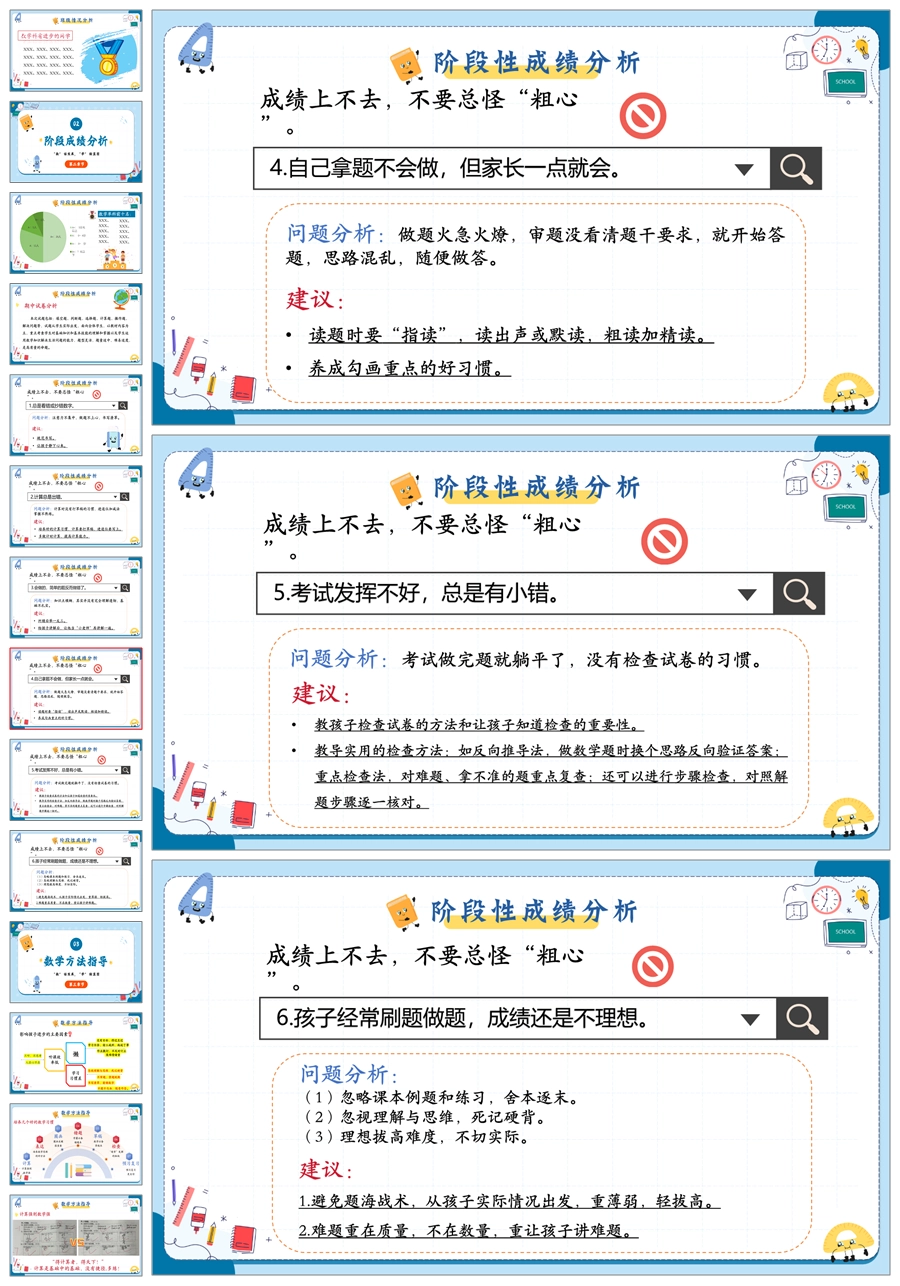Click the underlined suggestion "养成勾画重点的好习惯"

410,369
